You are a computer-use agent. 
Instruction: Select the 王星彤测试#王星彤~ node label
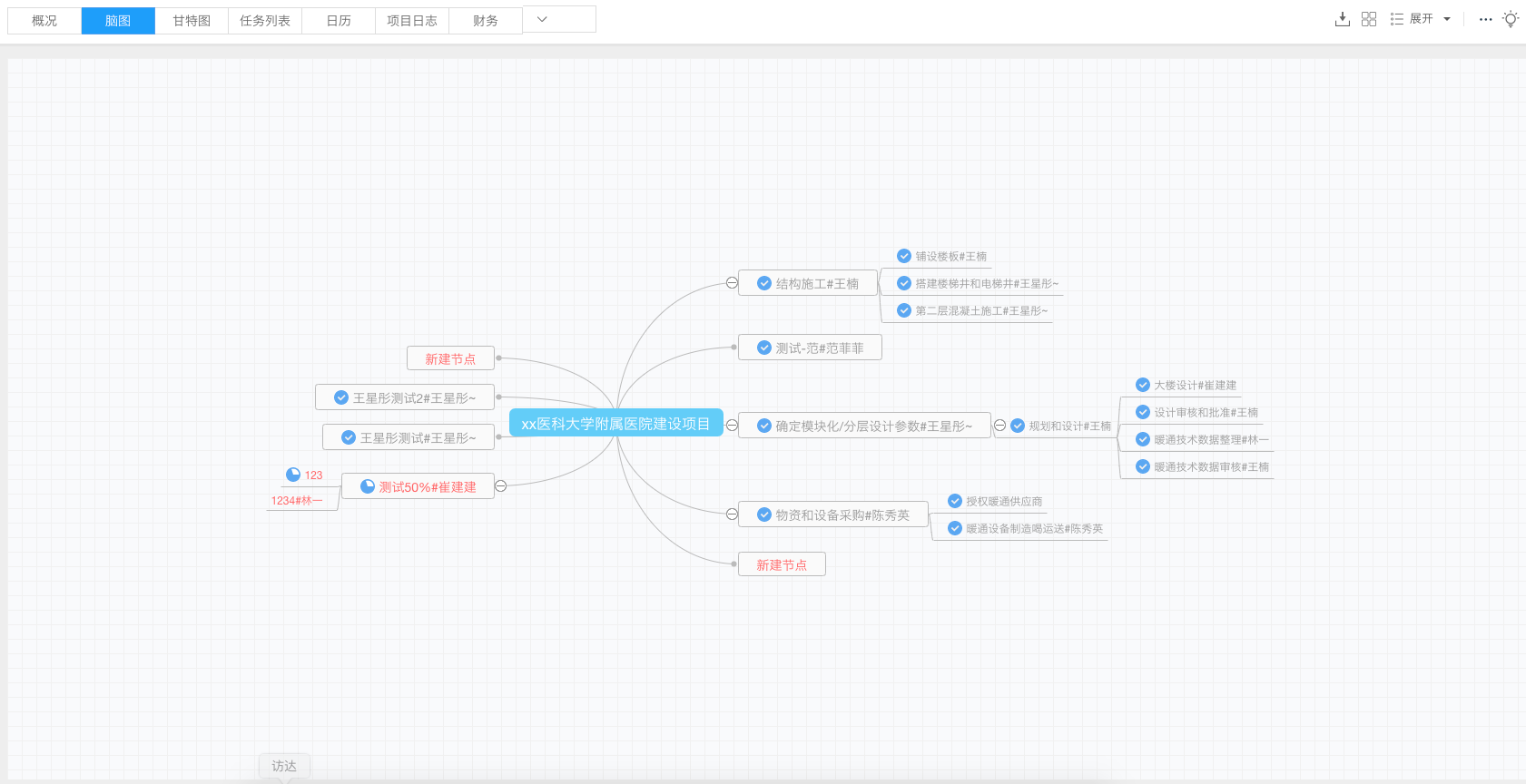pyautogui.click(x=418, y=437)
